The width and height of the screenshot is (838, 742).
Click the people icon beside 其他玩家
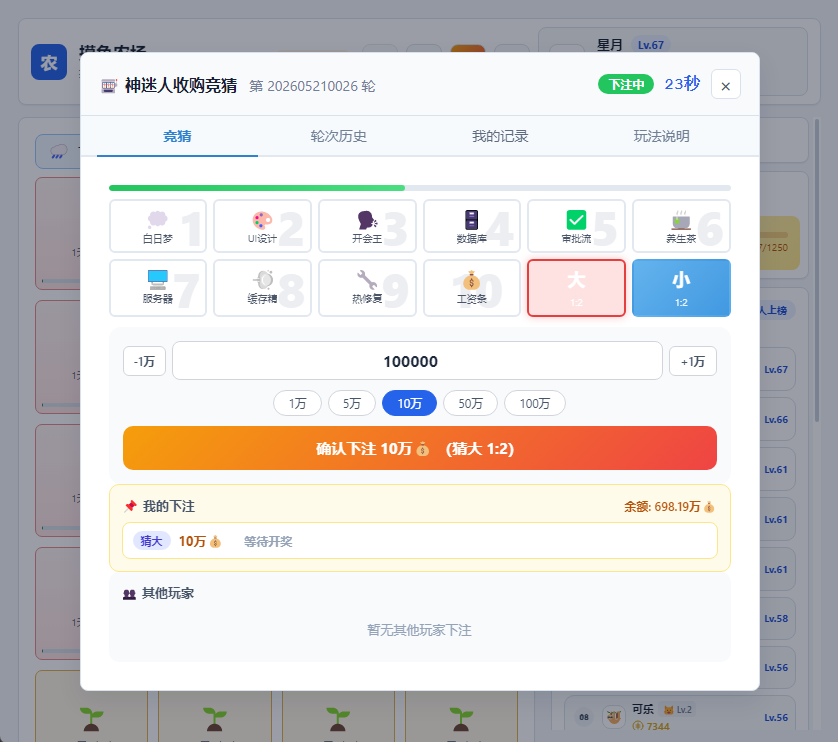click(129, 594)
